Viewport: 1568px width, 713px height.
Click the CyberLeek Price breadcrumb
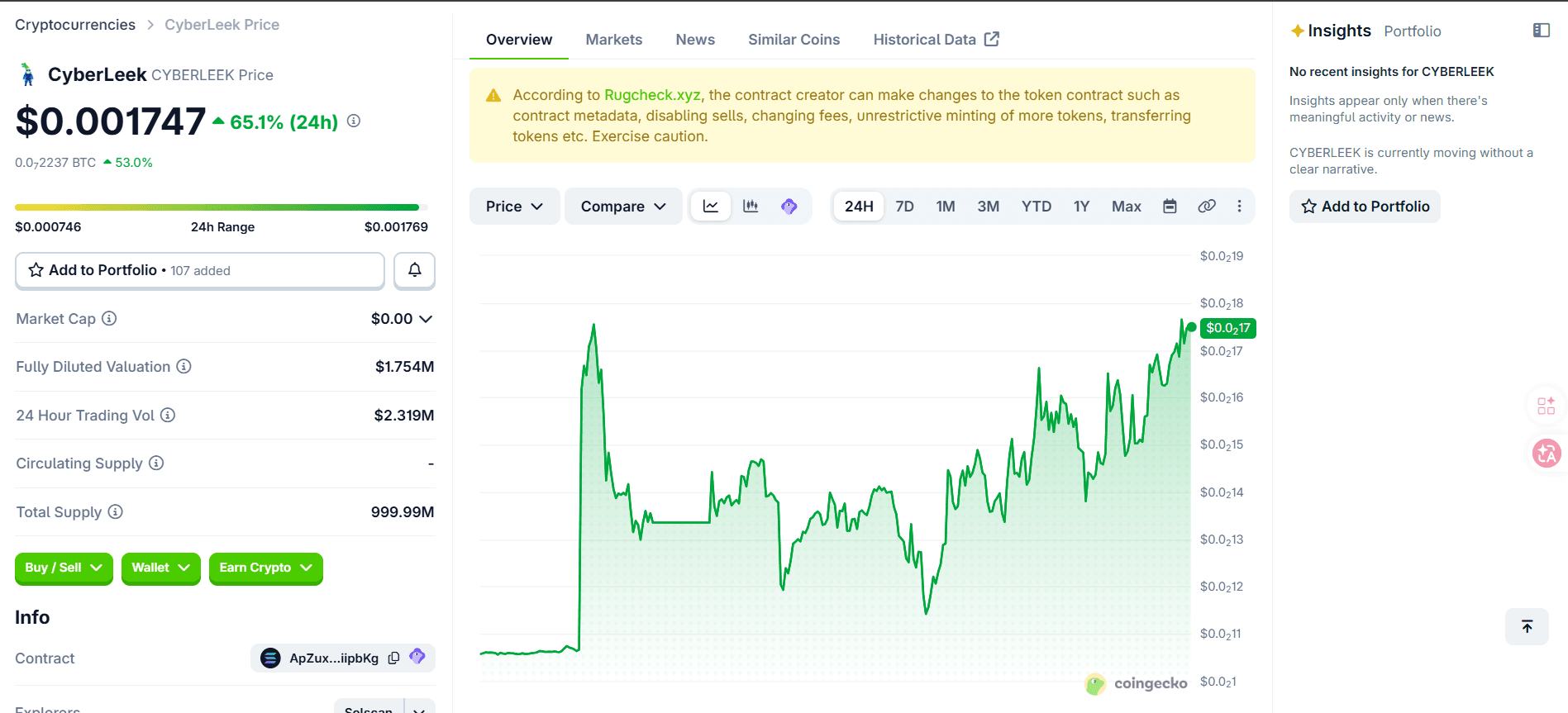[x=222, y=25]
